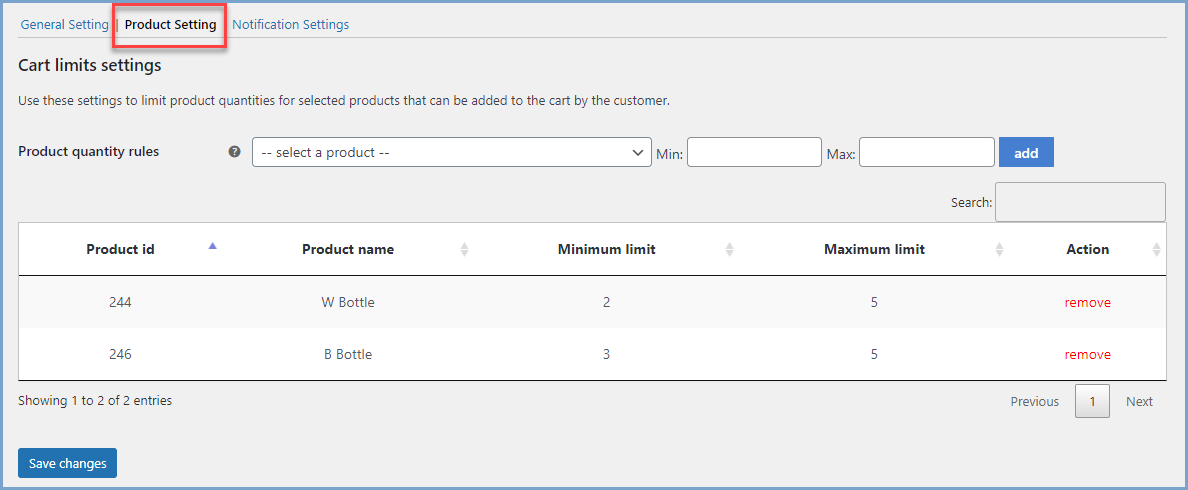Click the blue add button
1188x490 pixels.
[1026, 152]
